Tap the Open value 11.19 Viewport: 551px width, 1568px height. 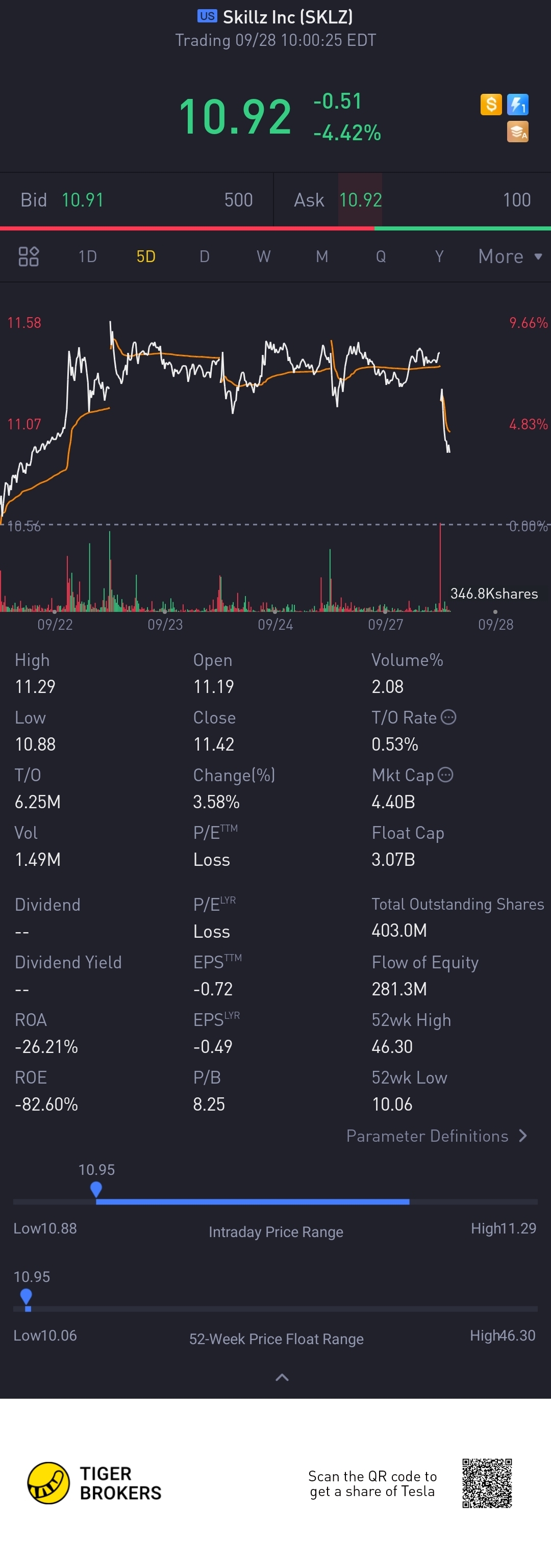click(x=214, y=687)
